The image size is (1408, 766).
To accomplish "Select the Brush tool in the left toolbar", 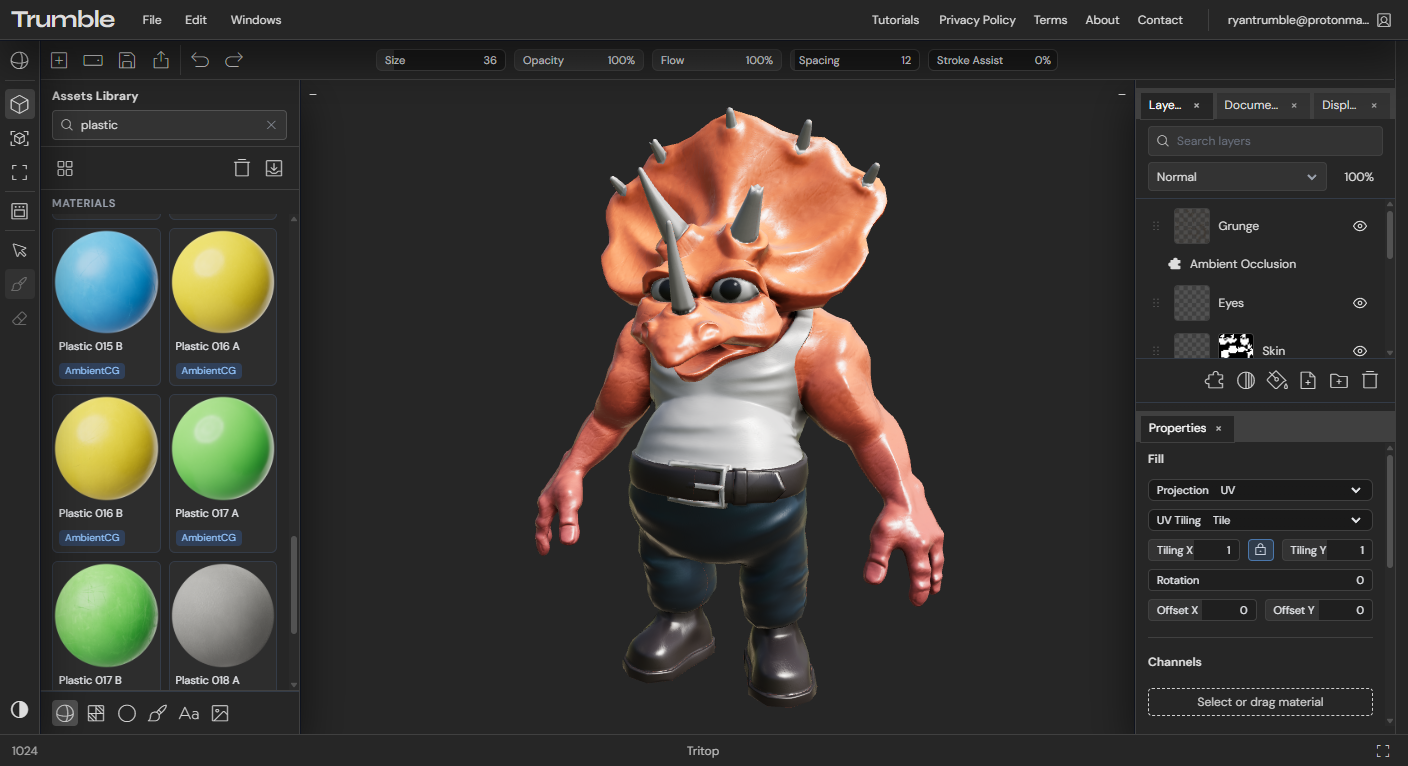I will [x=19, y=284].
